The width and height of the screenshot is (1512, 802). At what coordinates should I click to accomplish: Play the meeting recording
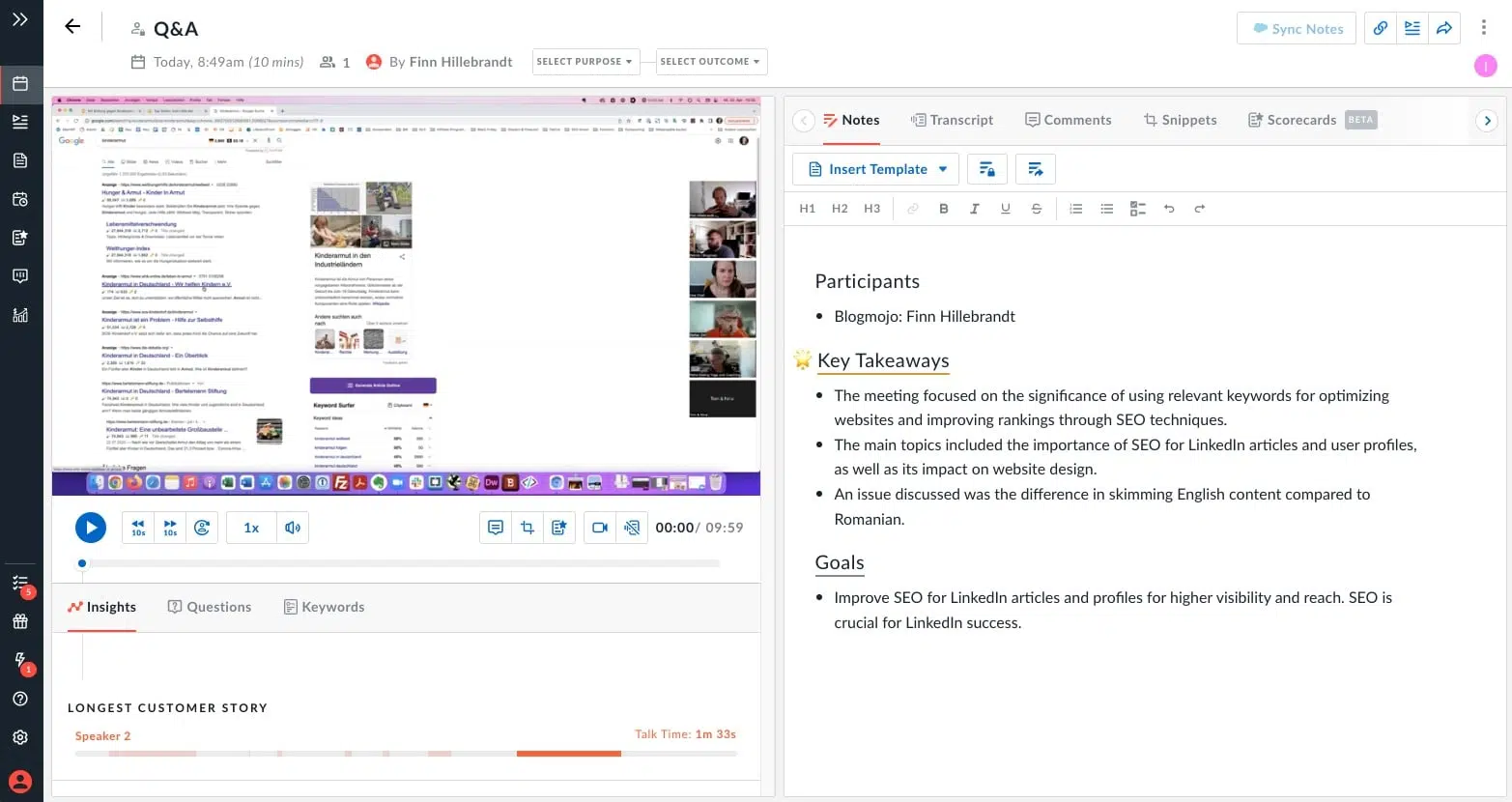91,528
